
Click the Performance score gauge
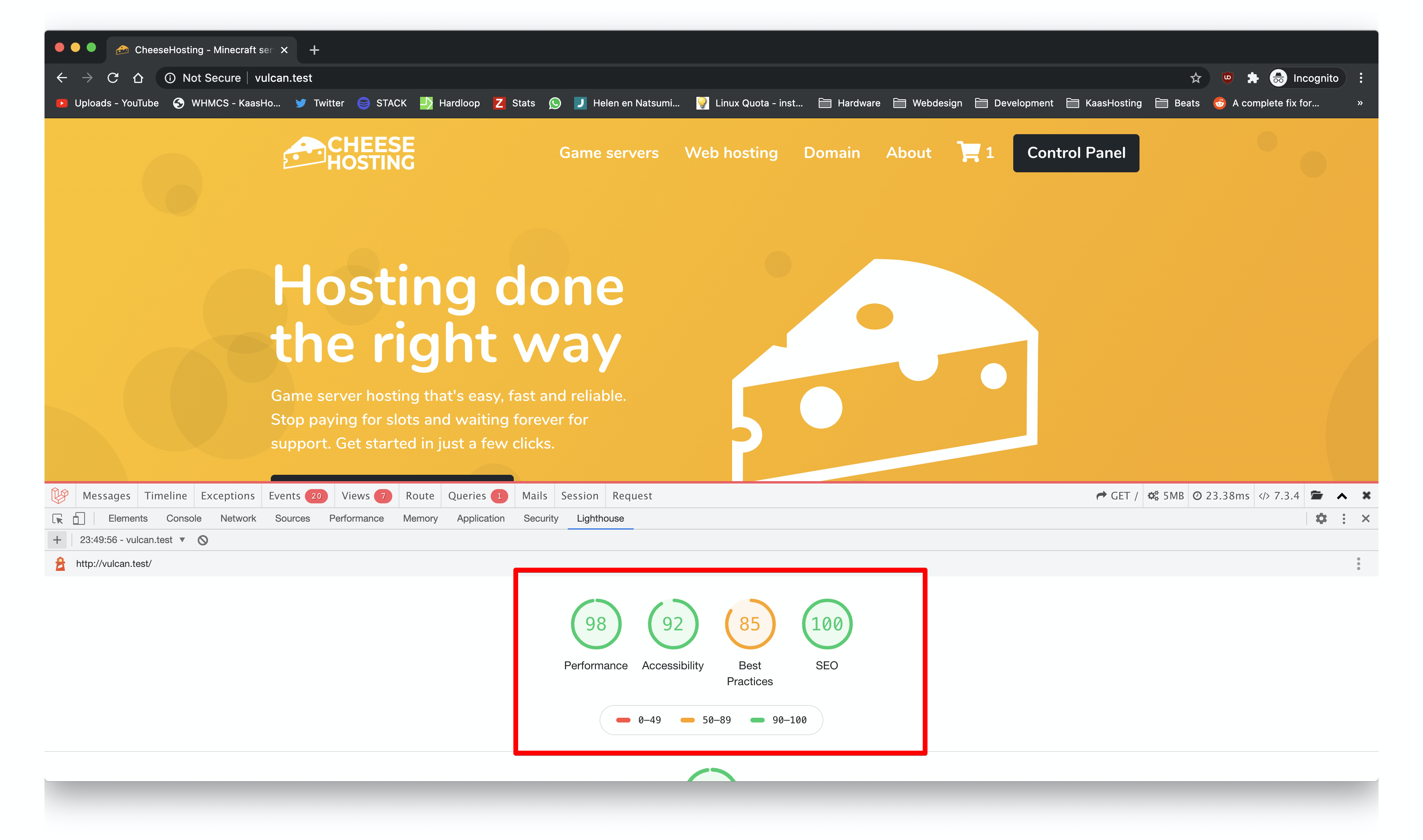[596, 624]
